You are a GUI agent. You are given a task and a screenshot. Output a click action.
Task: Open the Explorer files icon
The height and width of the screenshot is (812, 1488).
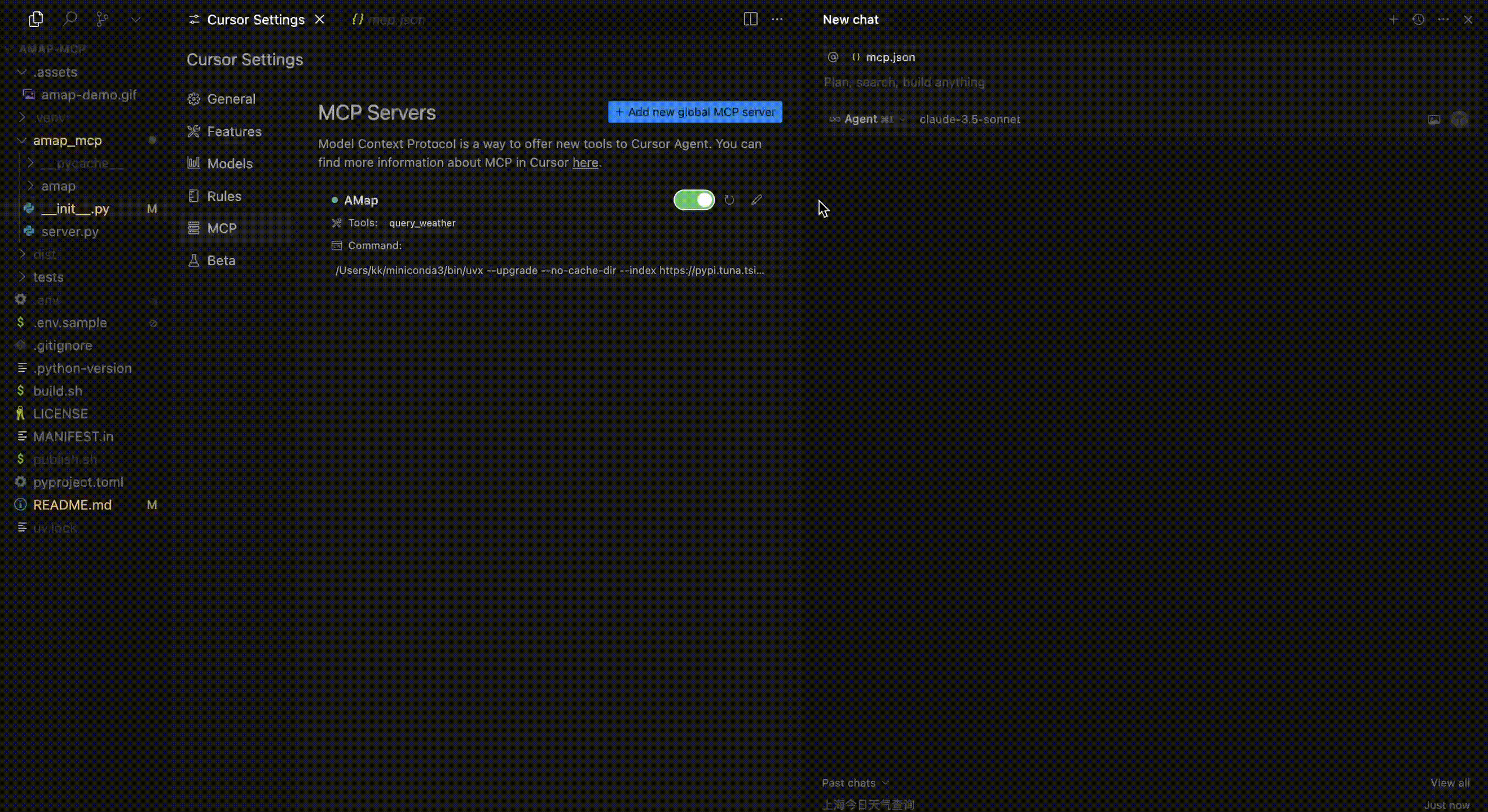point(36,20)
